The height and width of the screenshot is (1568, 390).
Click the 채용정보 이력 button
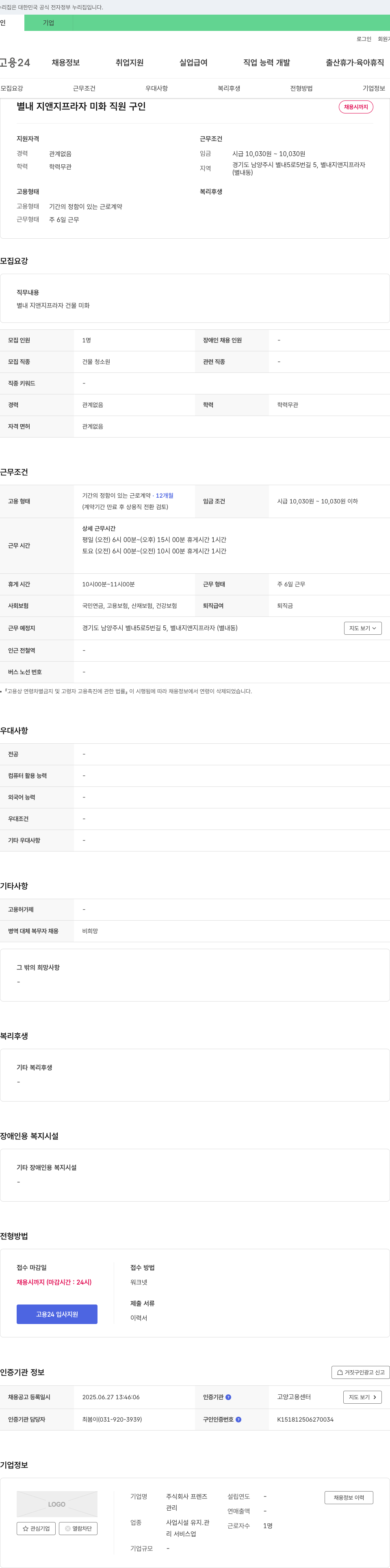coord(349,1497)
